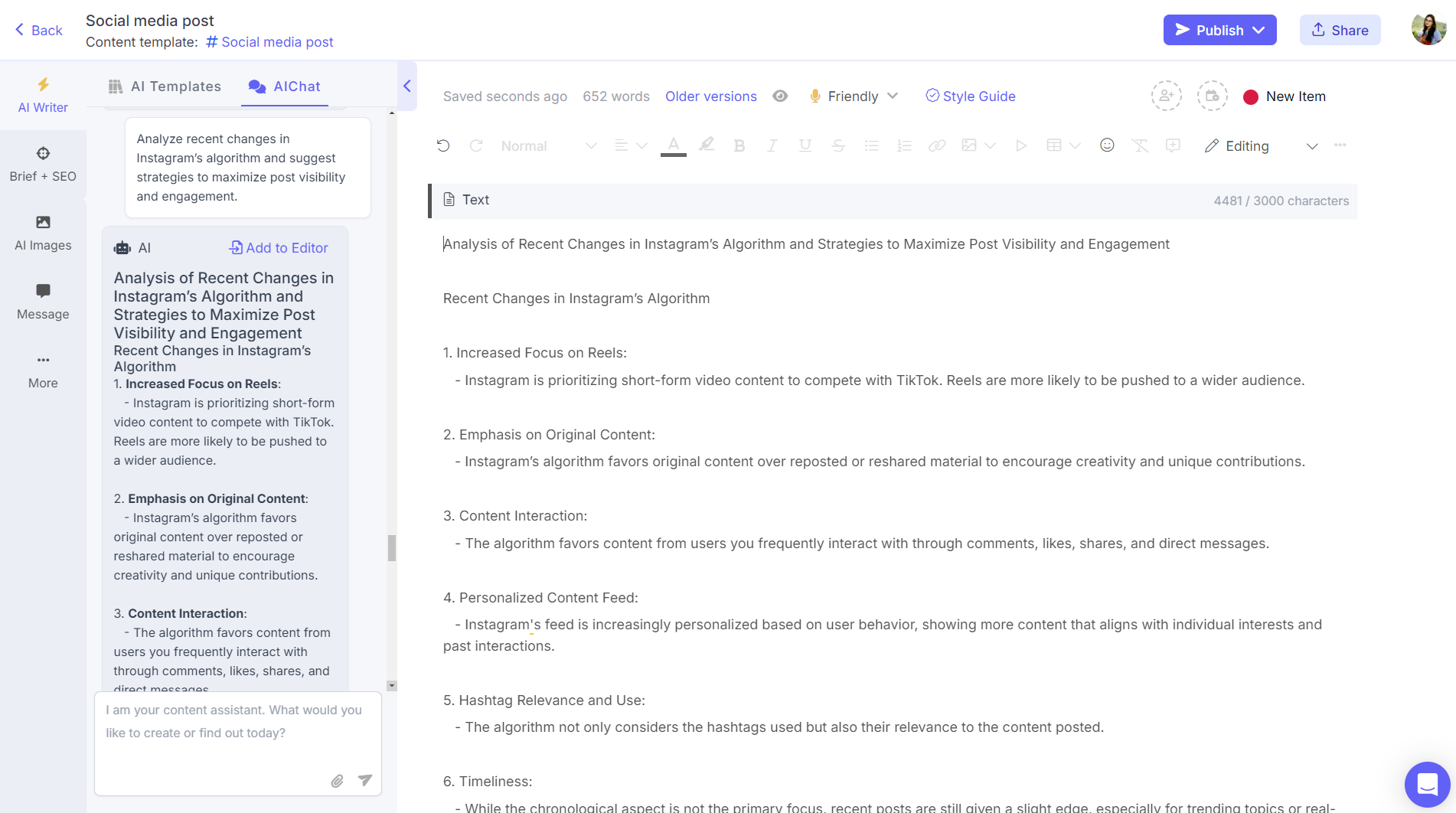The height and width of the screenshot is (813, 1456).
Task: Open the support chat bubble
Action: click(x=1428, y=785)
